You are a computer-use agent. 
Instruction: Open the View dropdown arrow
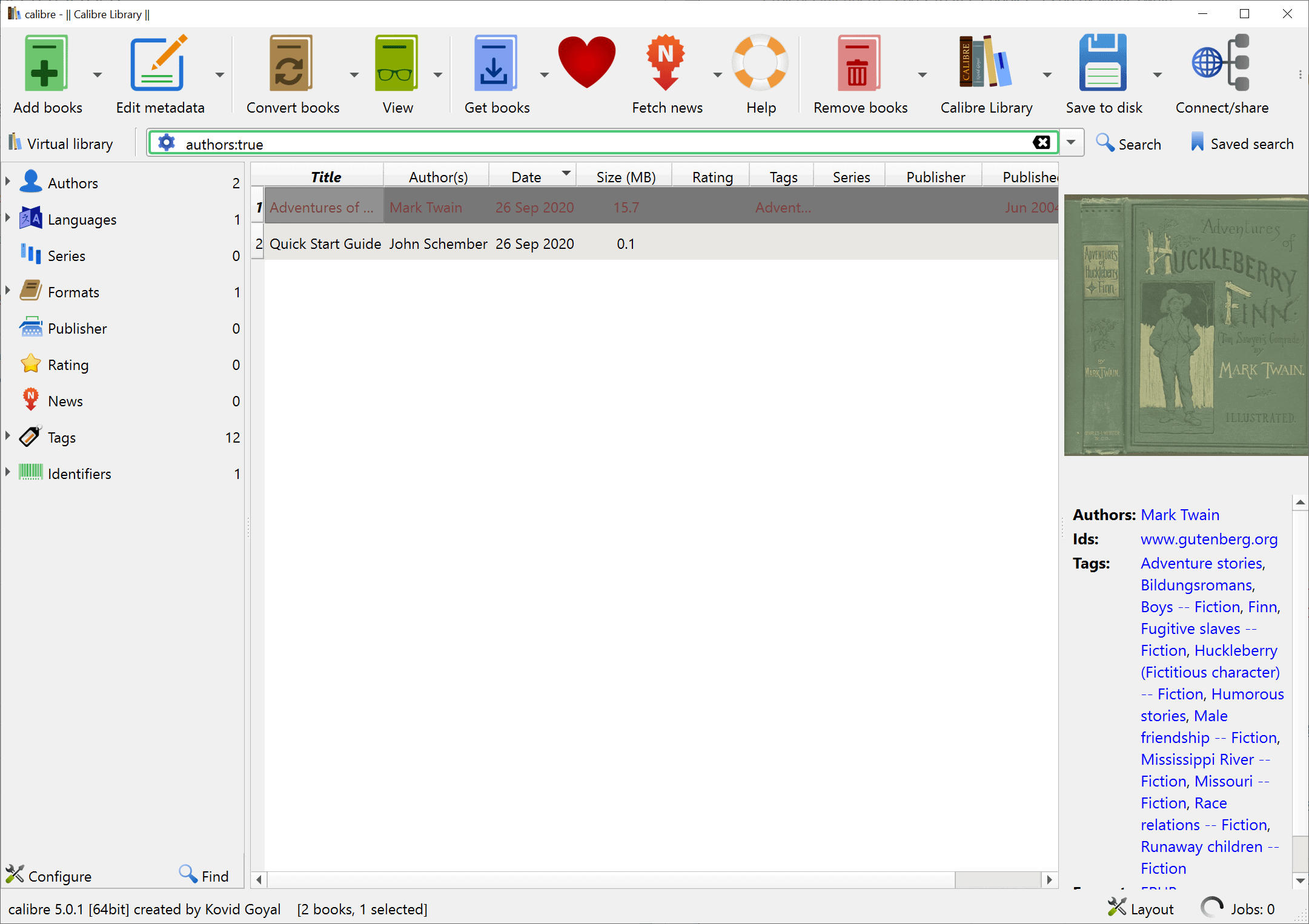click(437, 75)
